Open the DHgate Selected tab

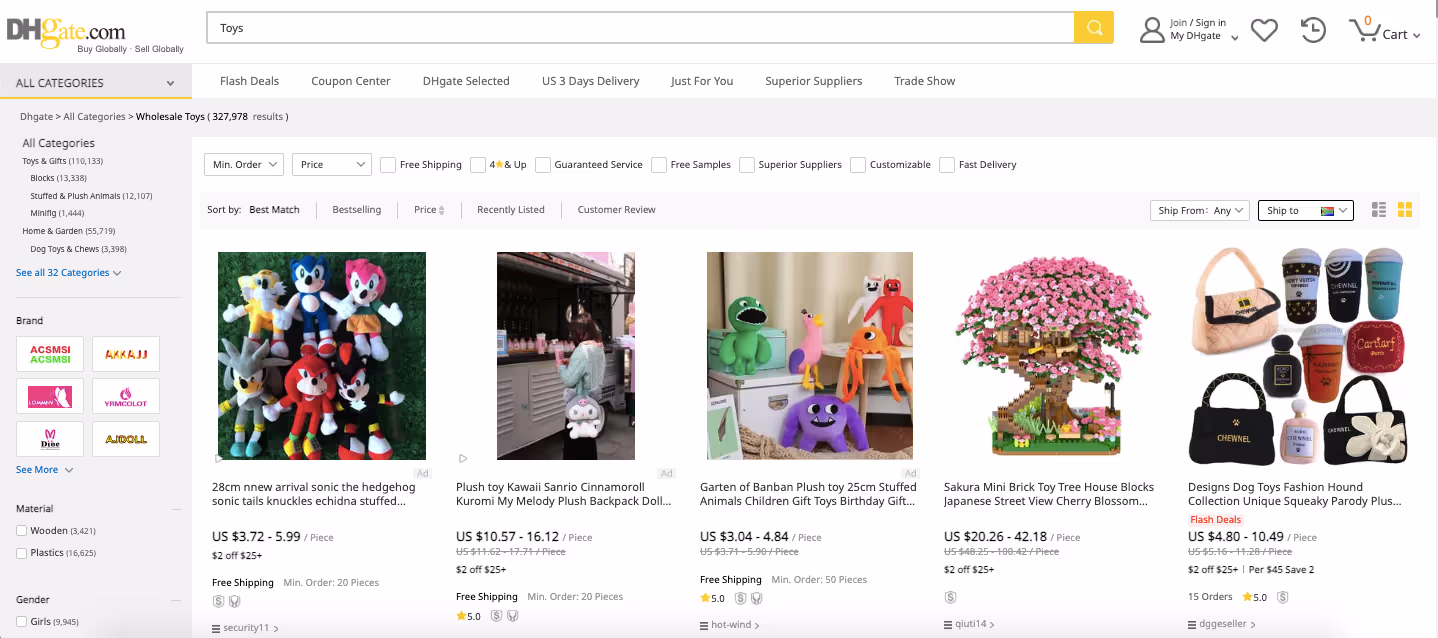466,81
